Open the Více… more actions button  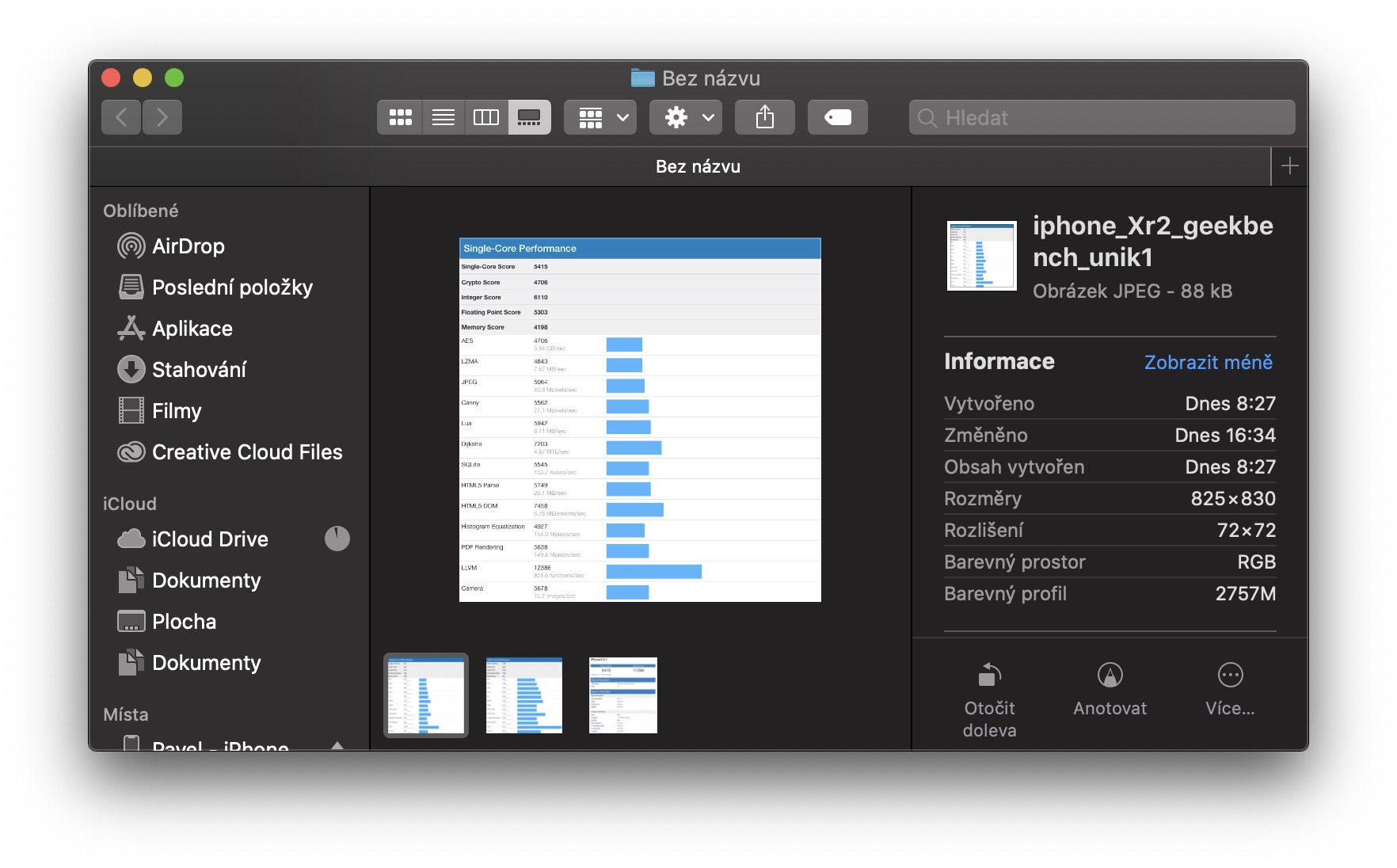(x=1230, y=689)
